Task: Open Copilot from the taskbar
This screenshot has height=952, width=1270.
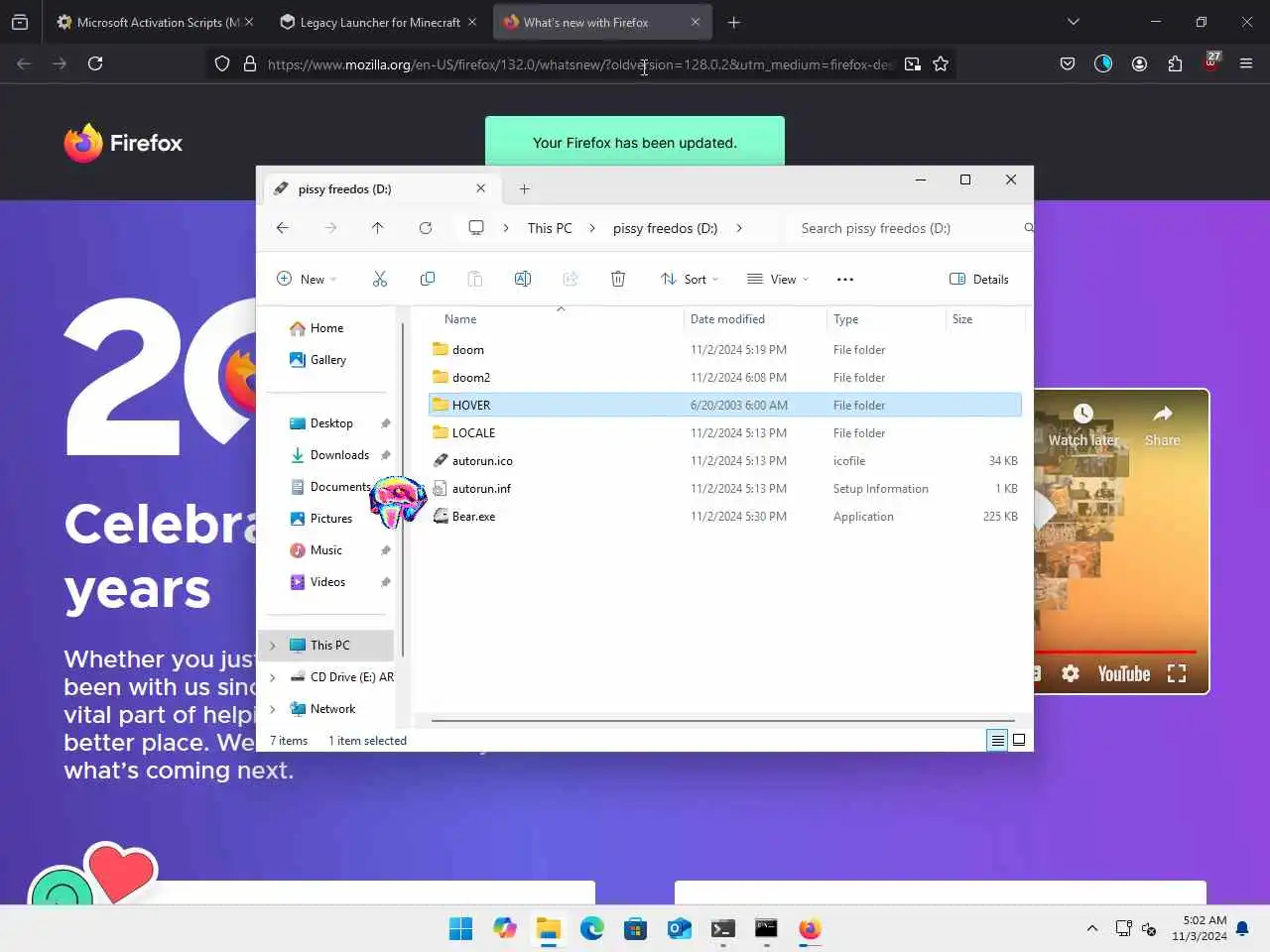Action: pos(505,928)
